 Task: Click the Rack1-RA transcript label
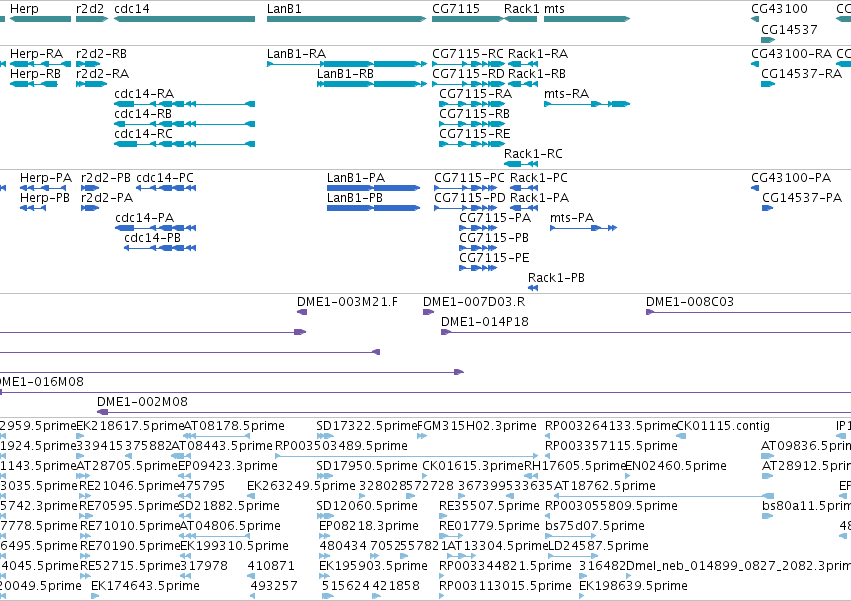click(x=538, y=54)
